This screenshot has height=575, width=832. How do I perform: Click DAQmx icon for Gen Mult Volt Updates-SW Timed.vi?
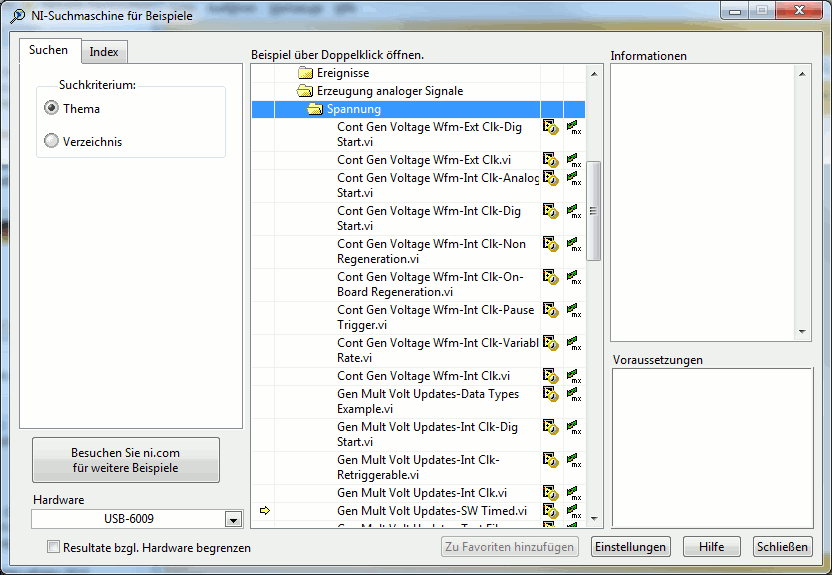[x=574, y=511]
